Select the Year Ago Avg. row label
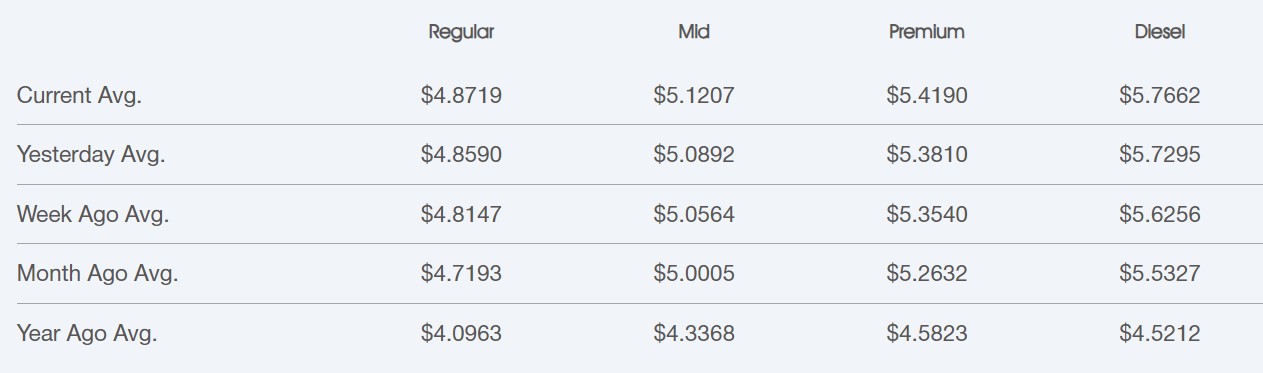This screenshot has height=373, width=1263. pyautogui.click(x=87, y=333)
